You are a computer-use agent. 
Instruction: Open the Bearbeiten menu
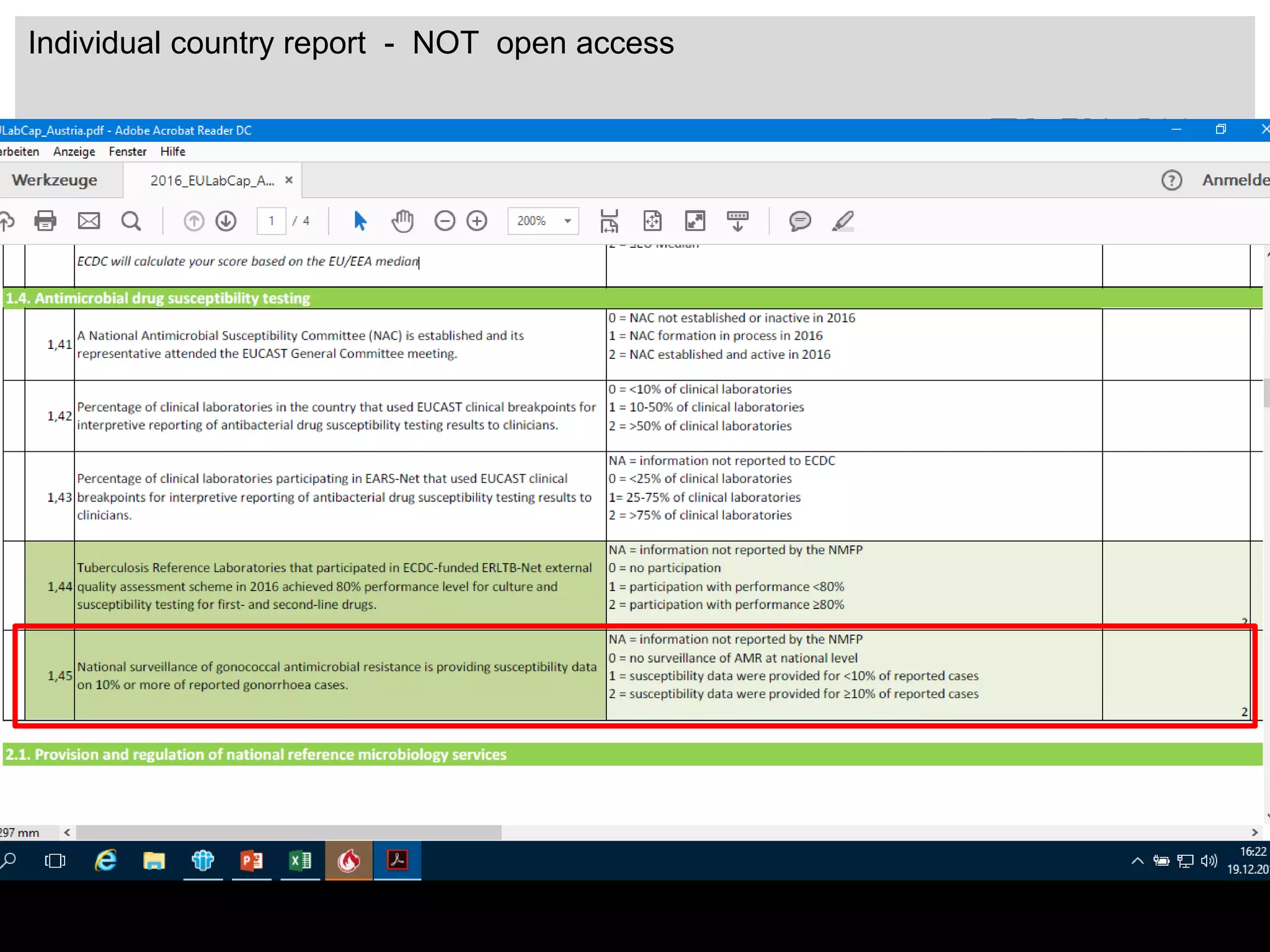click(19, 152)
